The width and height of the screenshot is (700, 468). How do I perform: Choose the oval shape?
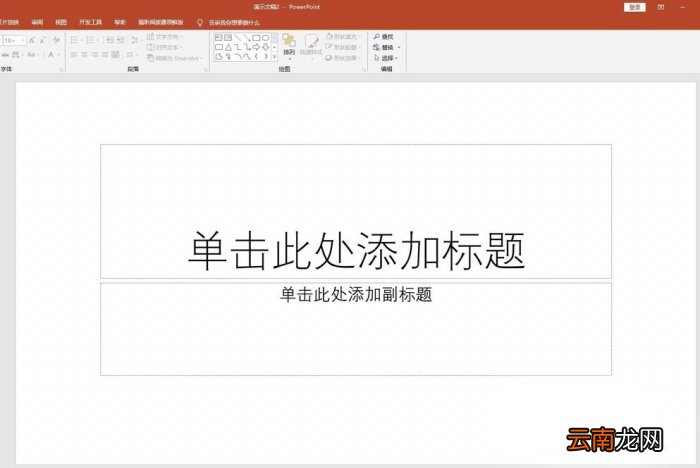(266, 38)
